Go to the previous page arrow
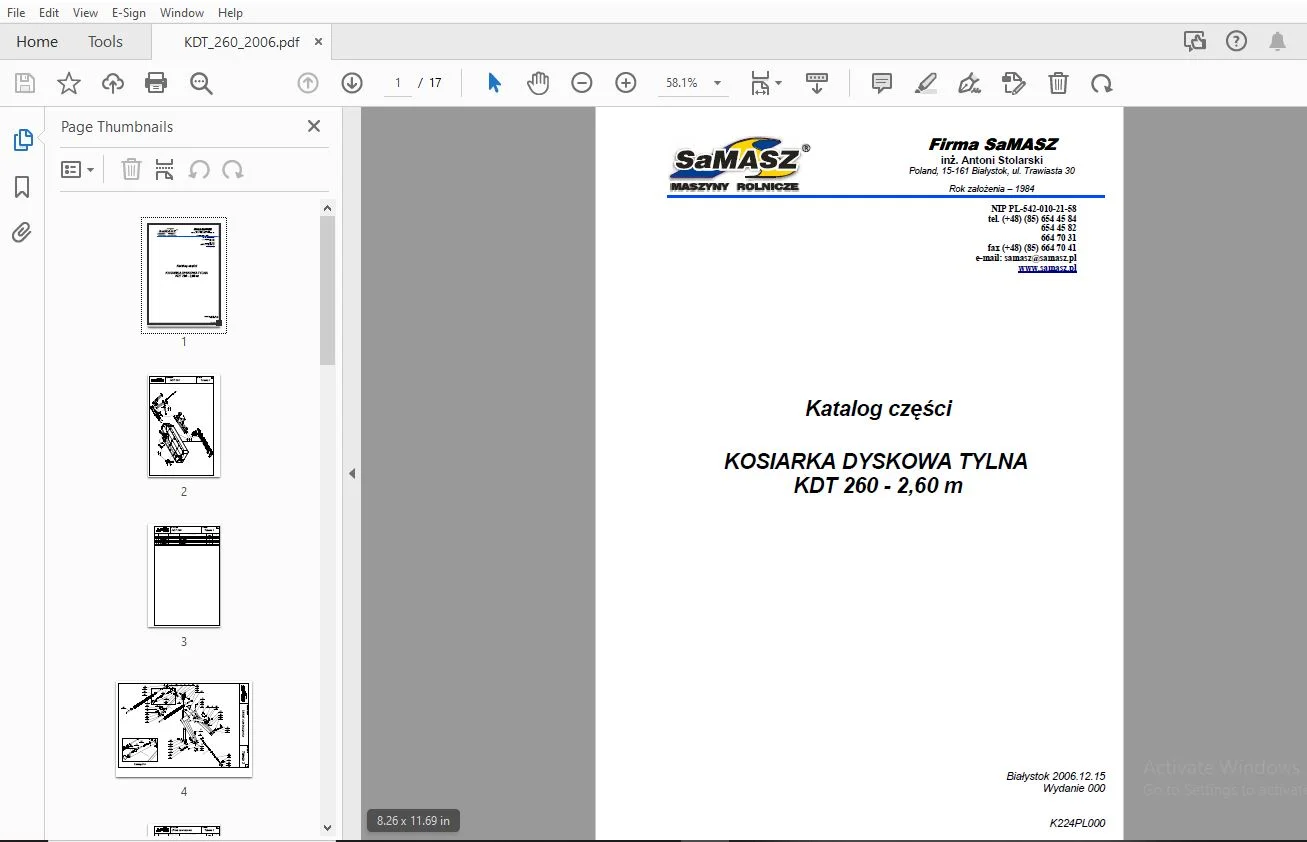 point(308,83)
